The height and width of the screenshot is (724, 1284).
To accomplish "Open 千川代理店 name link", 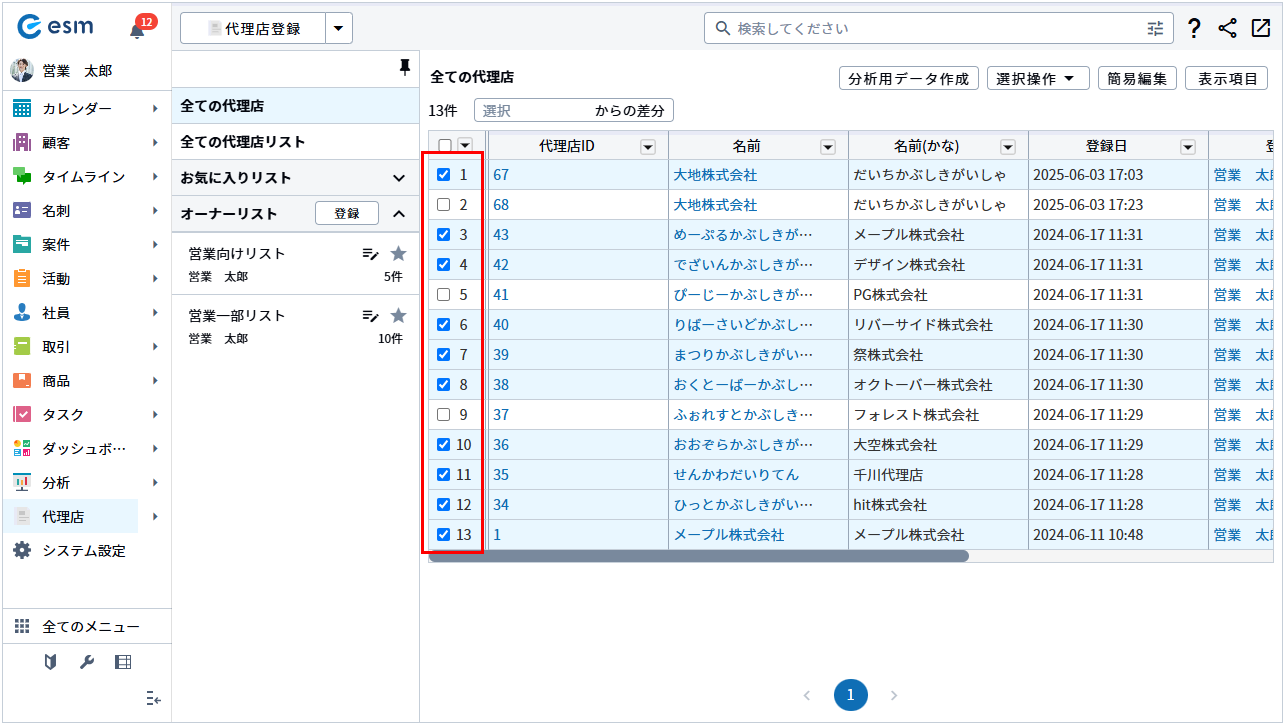I will point(736,475).
